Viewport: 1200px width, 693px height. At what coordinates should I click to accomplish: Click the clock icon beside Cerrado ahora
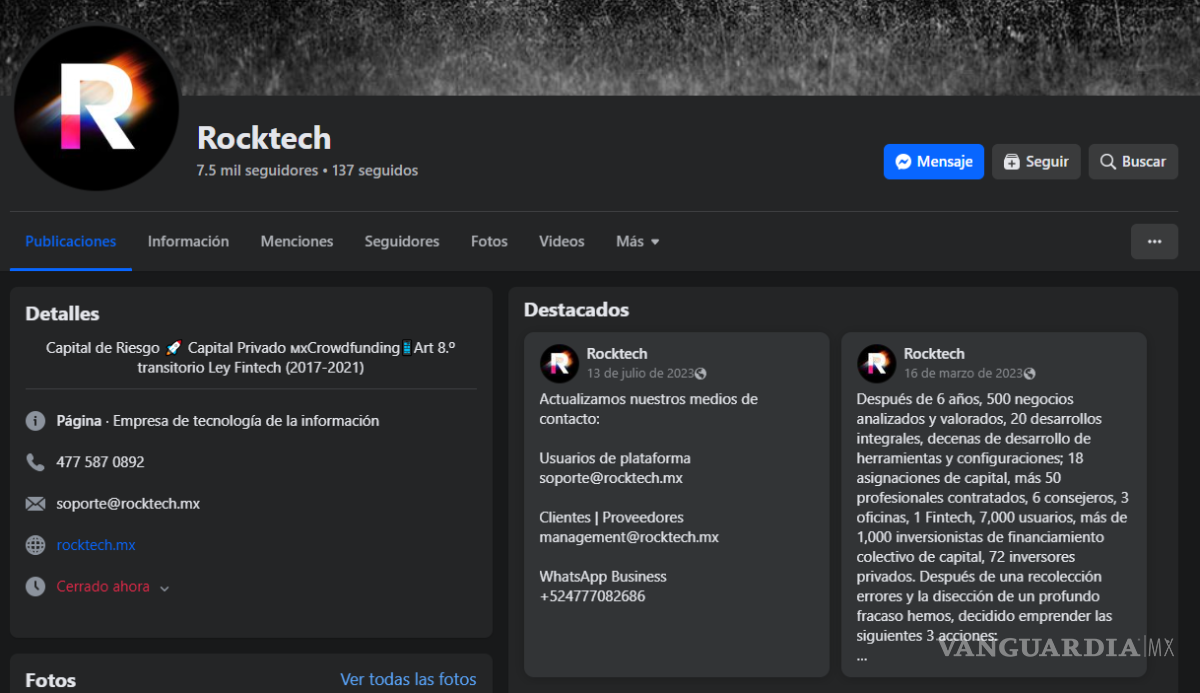tap(36, 586)
